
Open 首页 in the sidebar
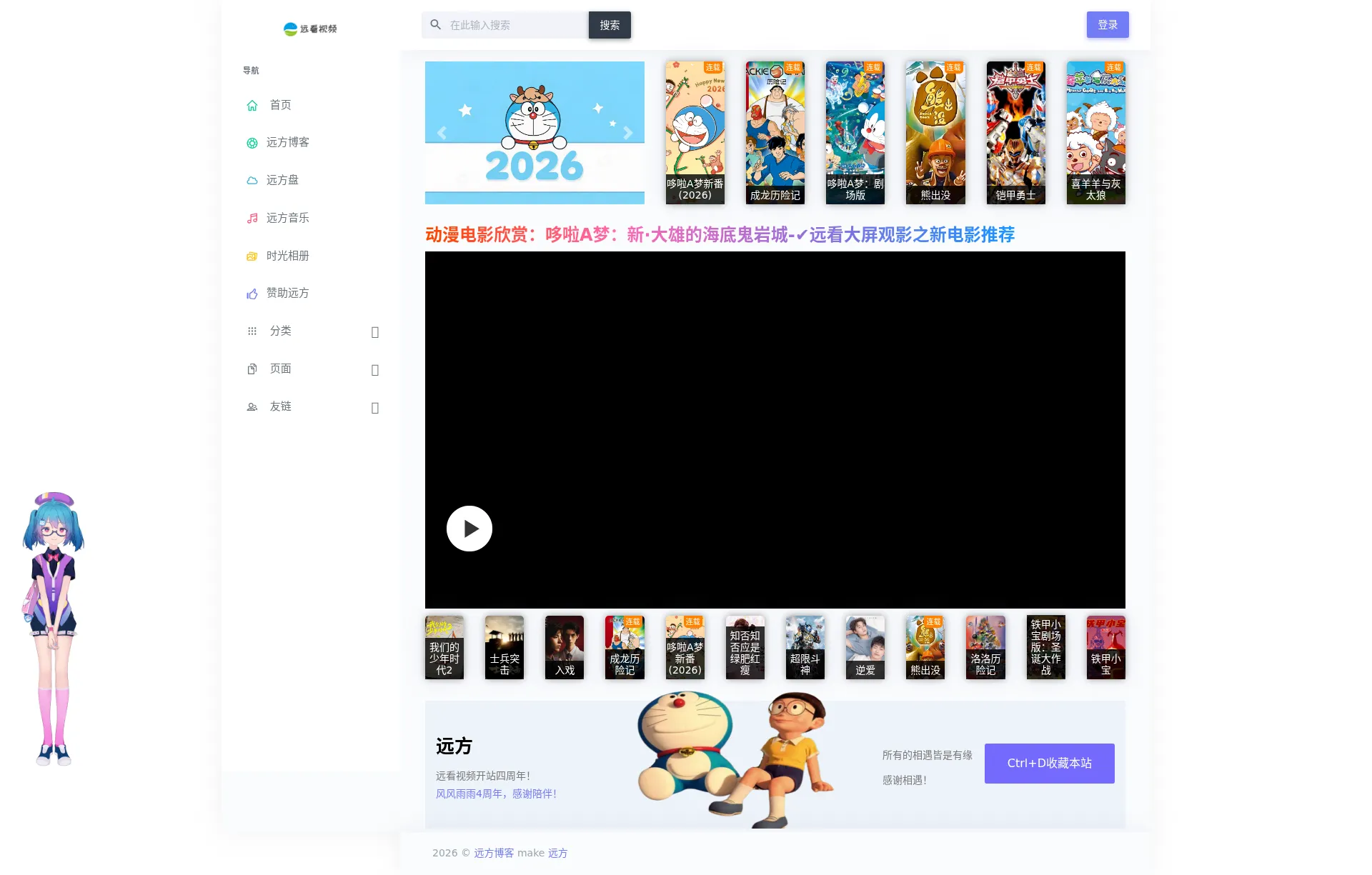point(311,105)
